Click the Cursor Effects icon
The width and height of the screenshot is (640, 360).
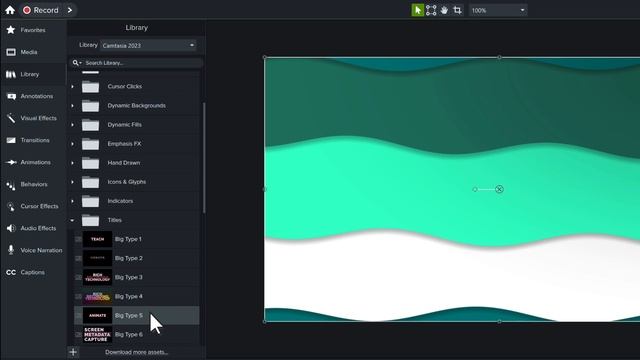click(11, 207)
